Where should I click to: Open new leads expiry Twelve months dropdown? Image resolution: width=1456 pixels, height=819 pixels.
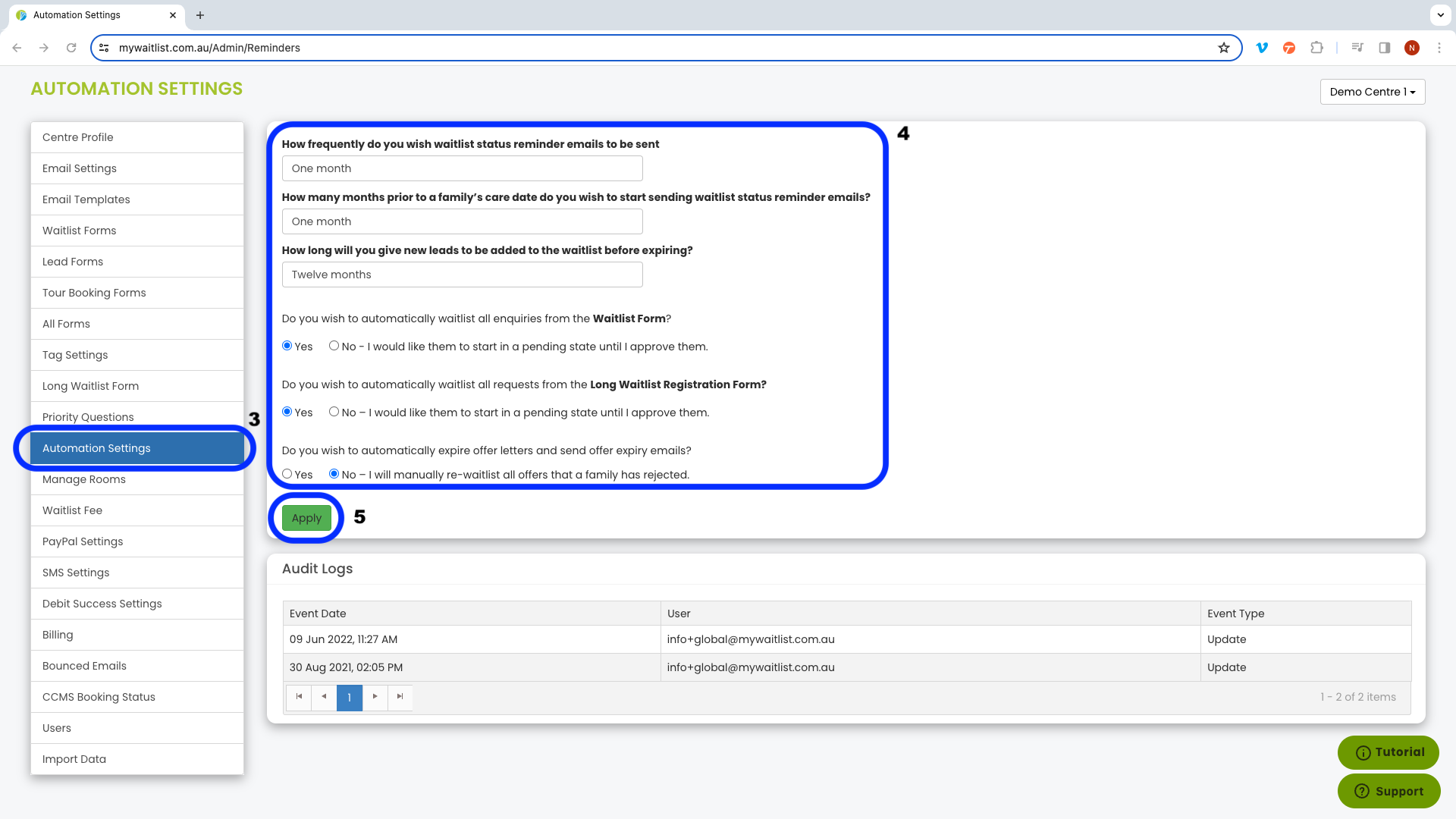[x=462, y=275]
